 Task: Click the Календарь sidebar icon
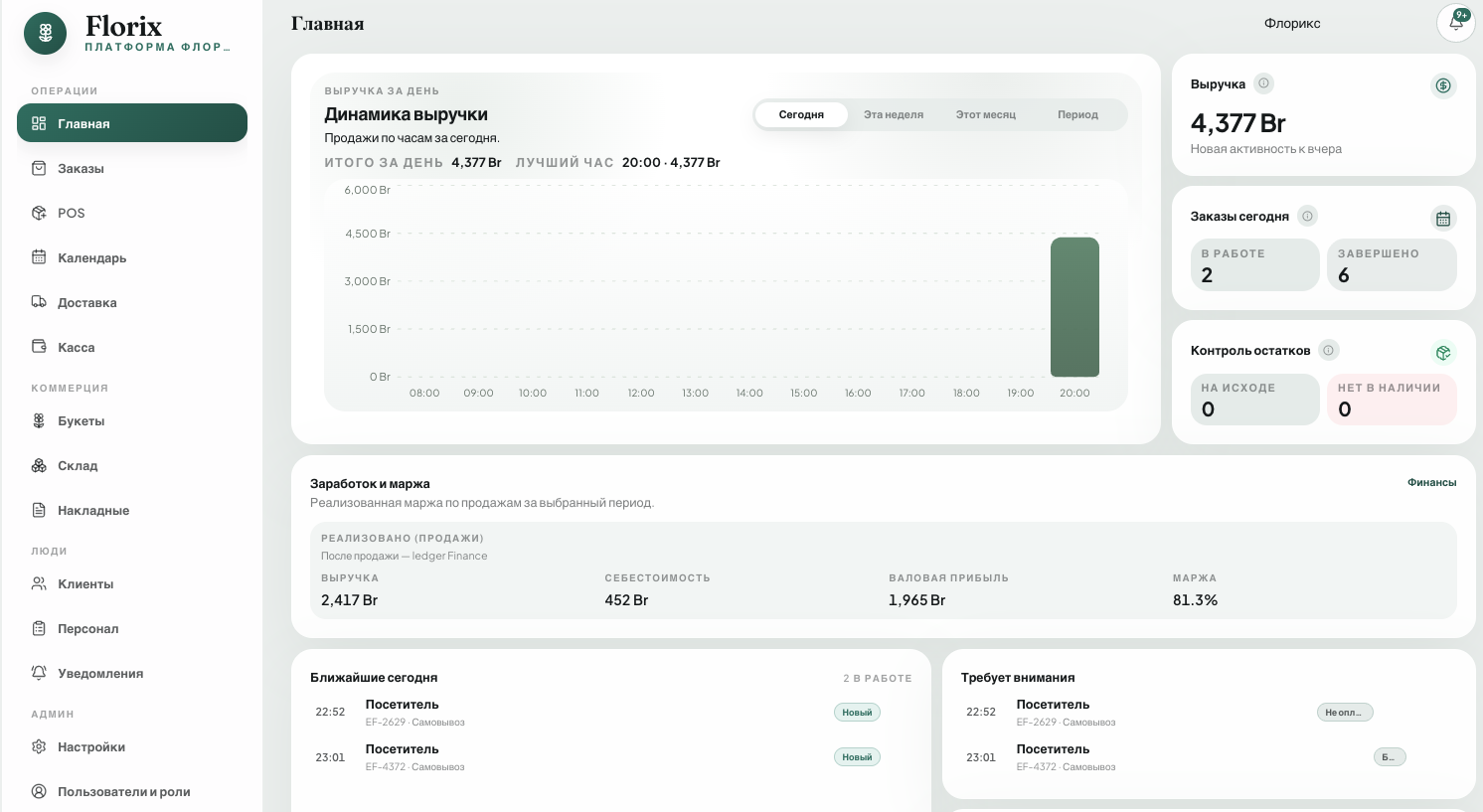click(39, 257)
